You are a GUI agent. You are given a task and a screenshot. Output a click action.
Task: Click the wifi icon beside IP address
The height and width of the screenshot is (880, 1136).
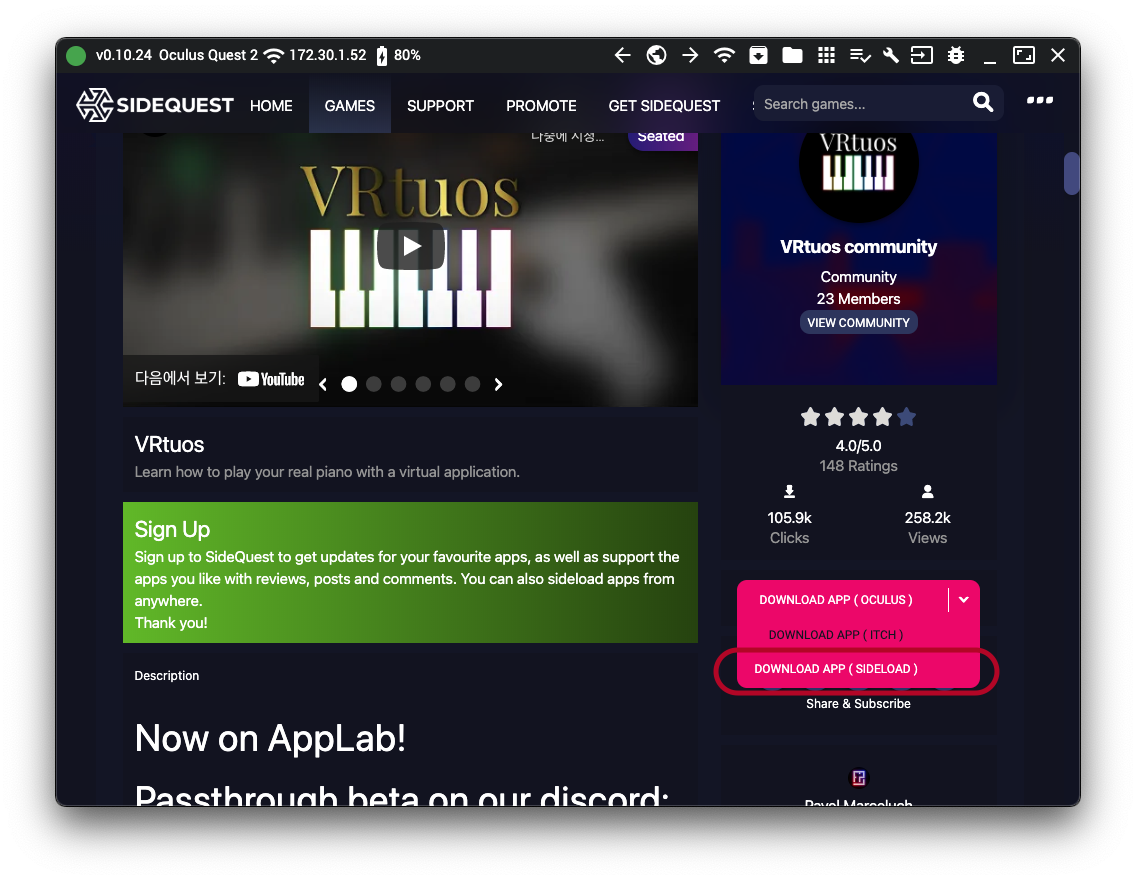[x=273, y=56]
